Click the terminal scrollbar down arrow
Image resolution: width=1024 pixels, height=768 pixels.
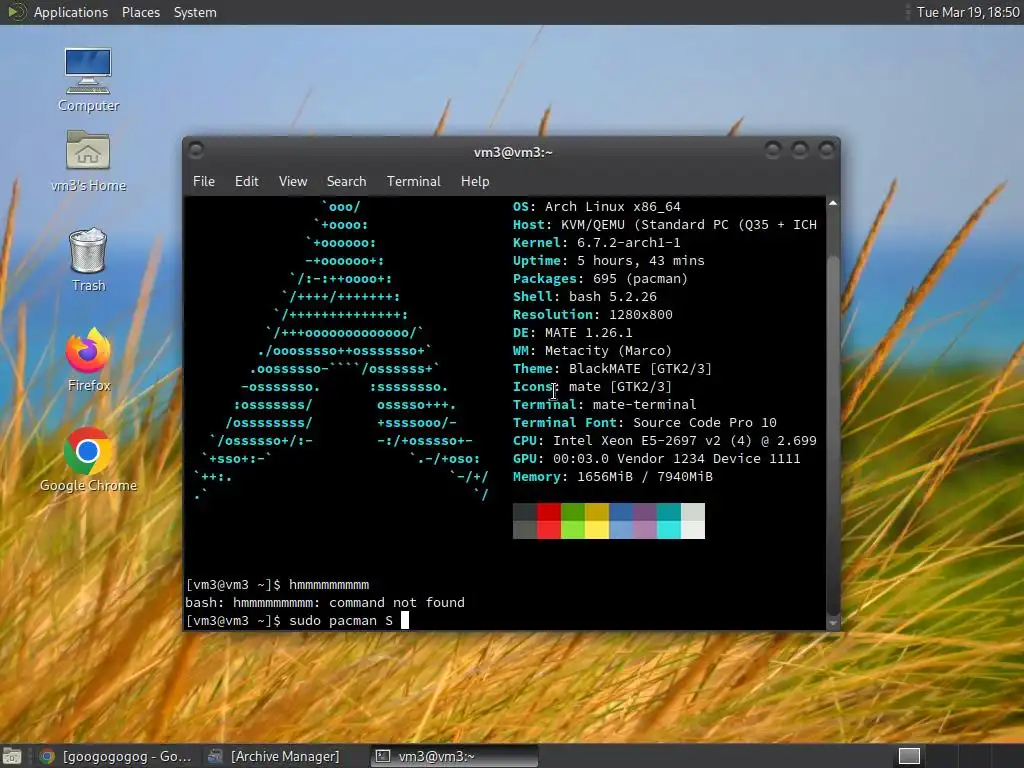pos(833,623)
